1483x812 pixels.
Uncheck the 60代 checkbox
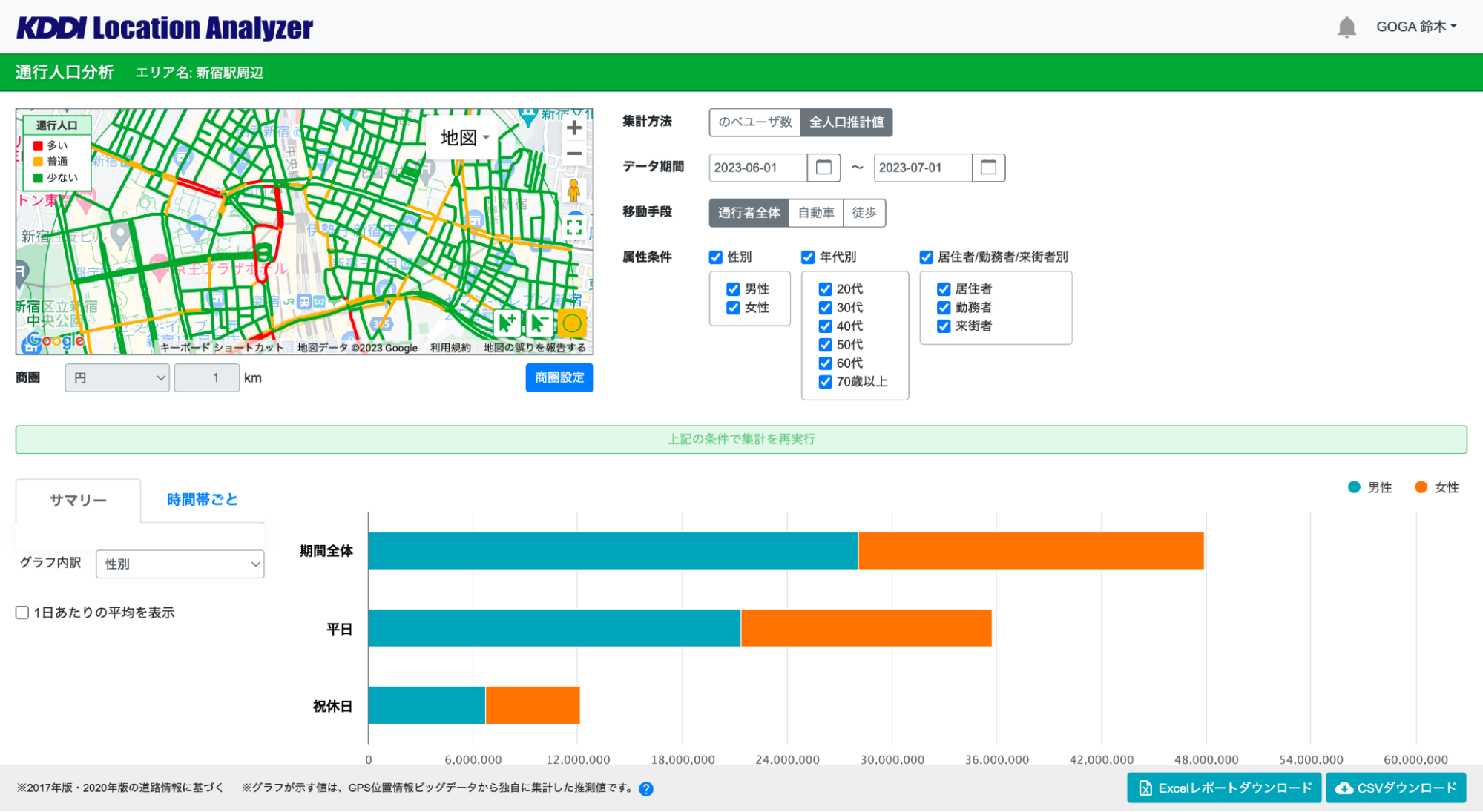point(825,363)
